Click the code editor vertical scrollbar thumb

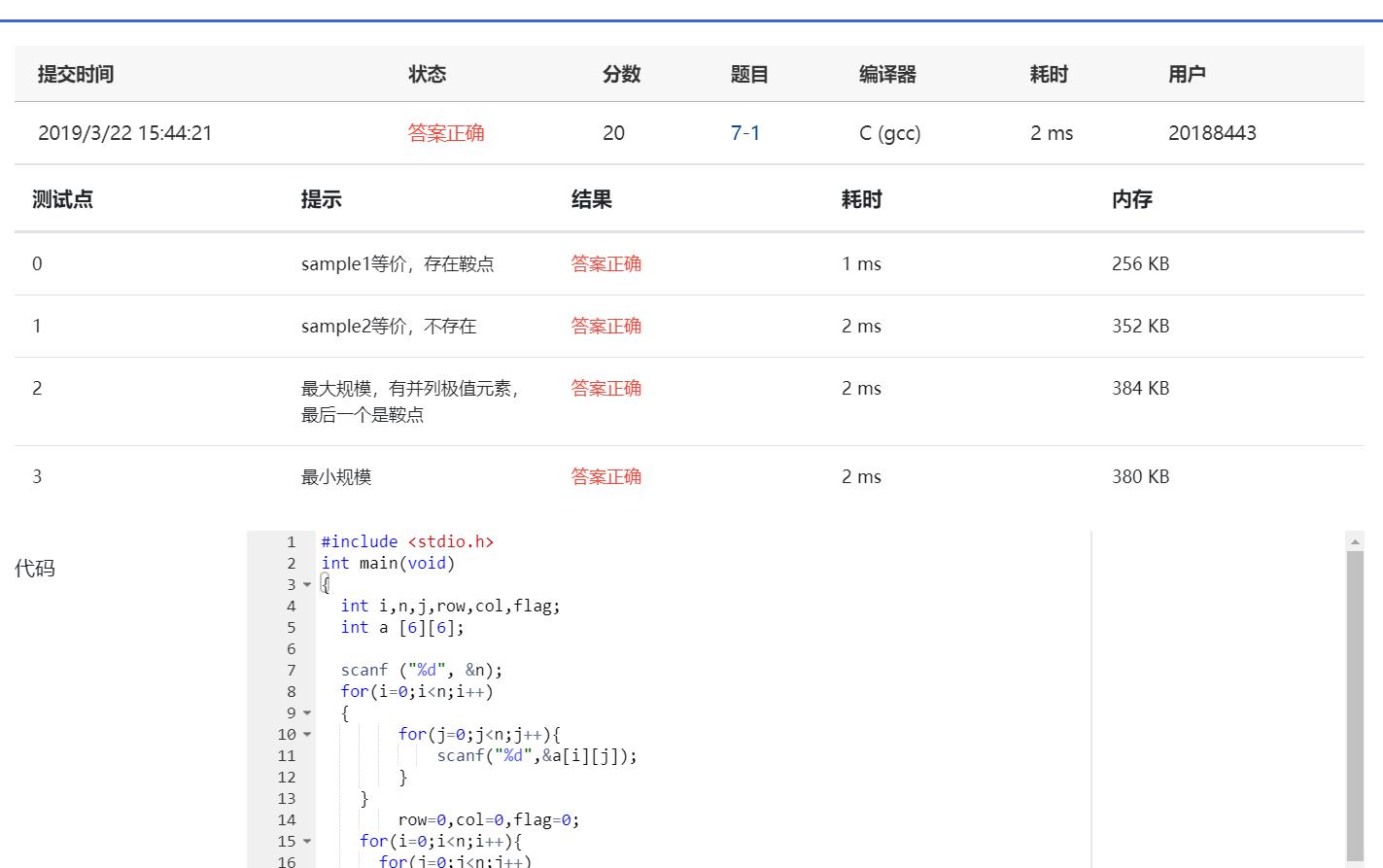click(1355, 705)
